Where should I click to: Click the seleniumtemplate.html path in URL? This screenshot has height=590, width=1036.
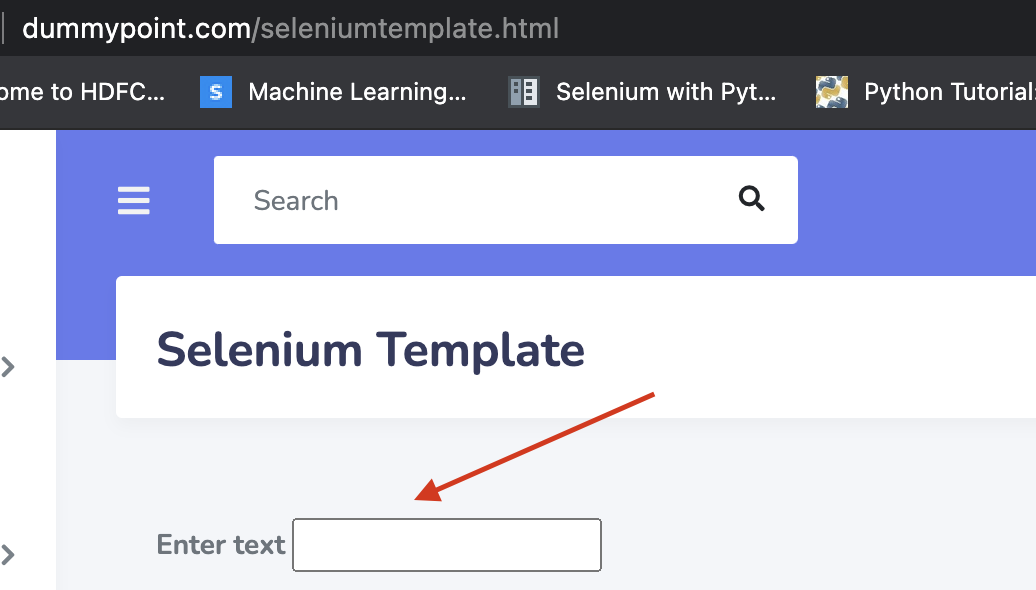[410, 28]
